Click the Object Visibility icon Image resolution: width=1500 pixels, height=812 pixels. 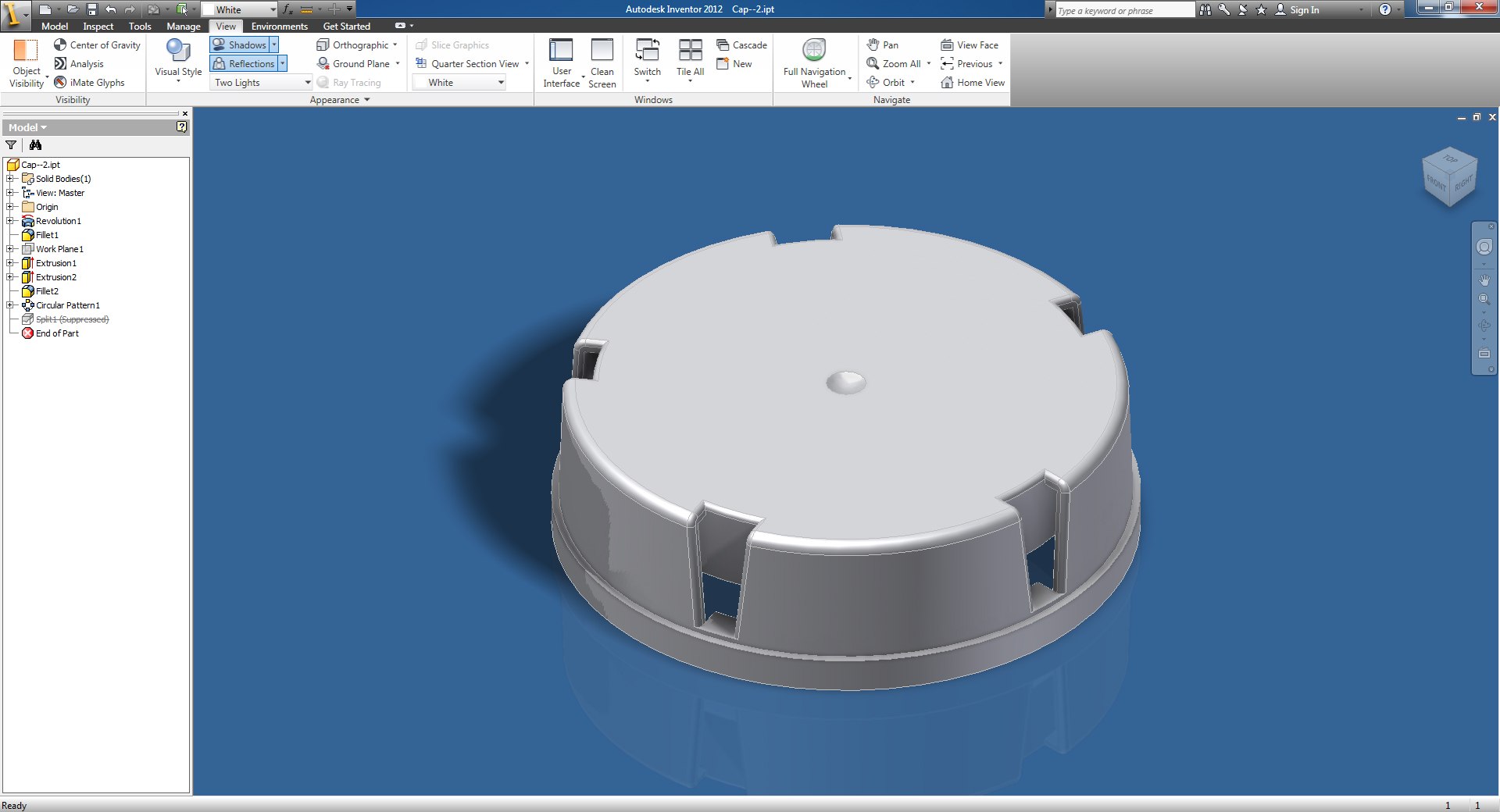pos(26,52)
